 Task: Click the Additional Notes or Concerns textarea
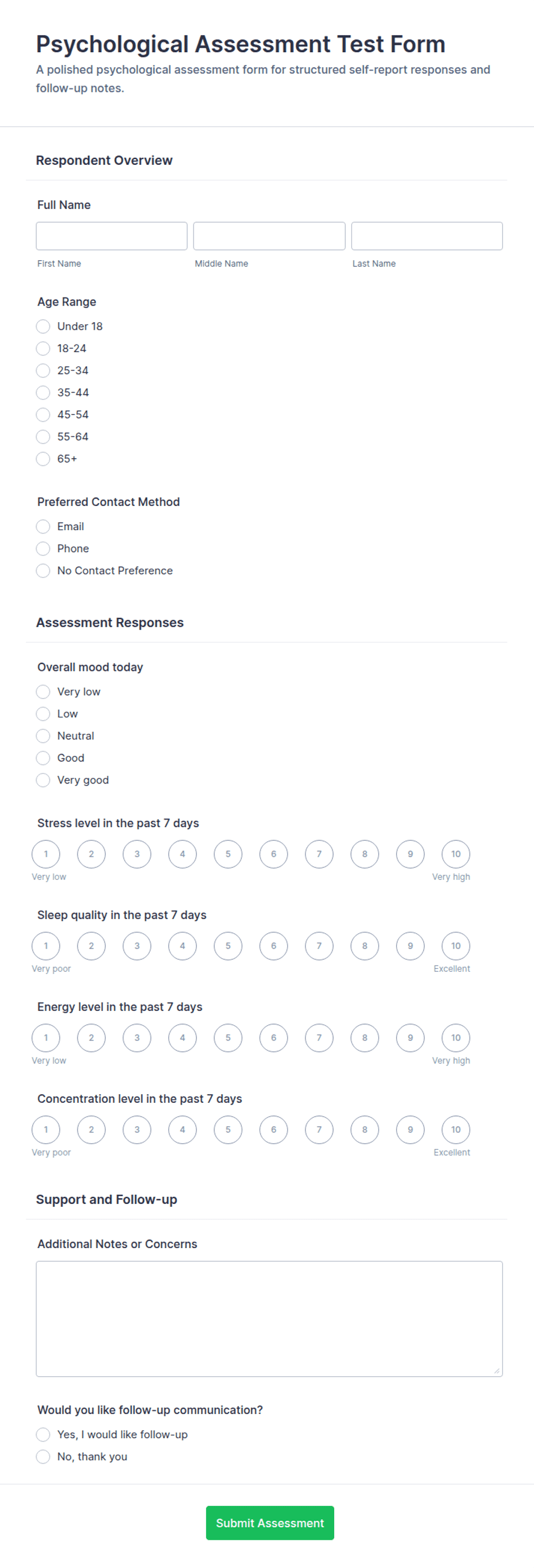269,1318
